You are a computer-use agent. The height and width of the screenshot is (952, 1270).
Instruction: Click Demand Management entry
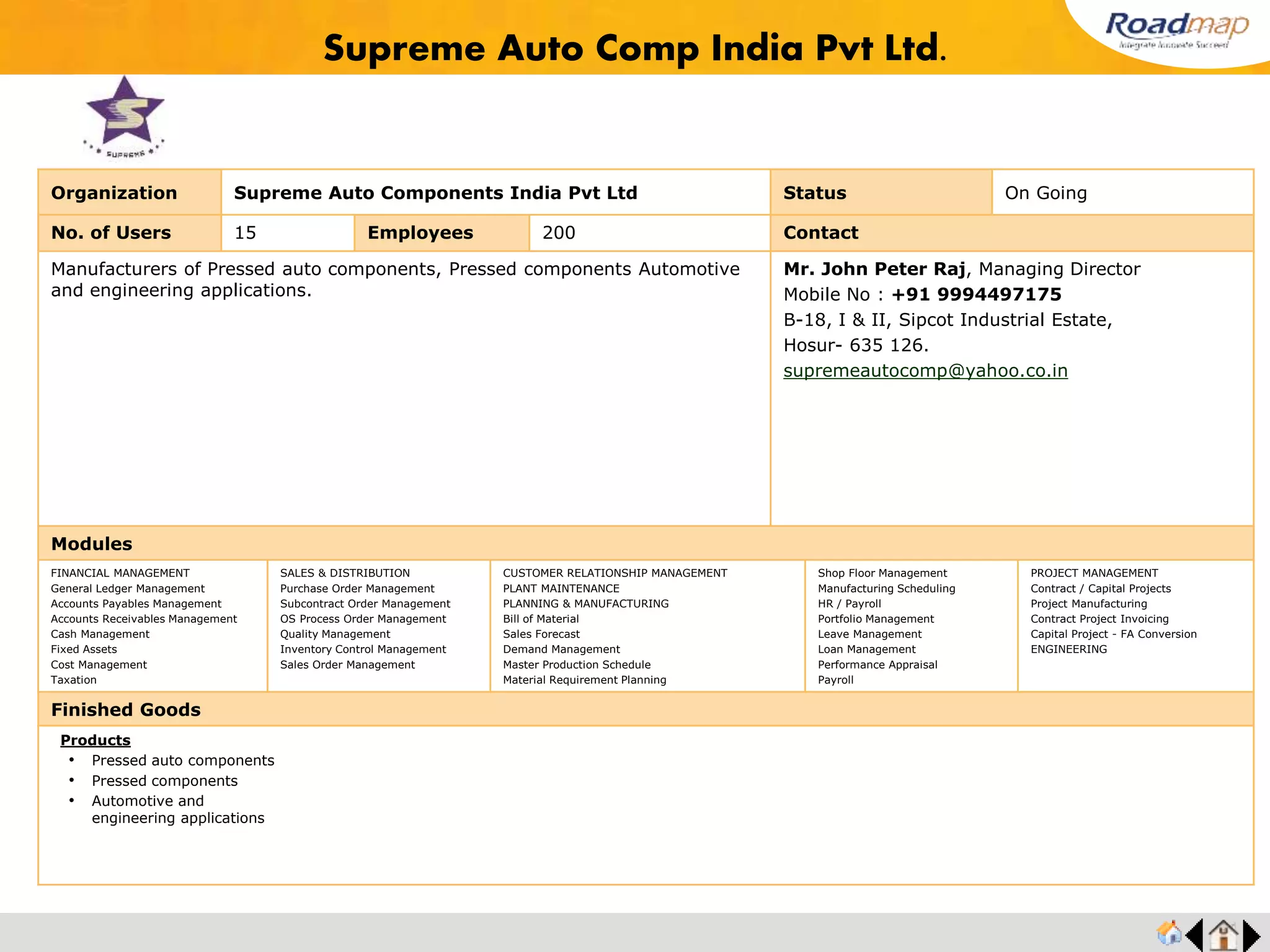click(561, 649)
